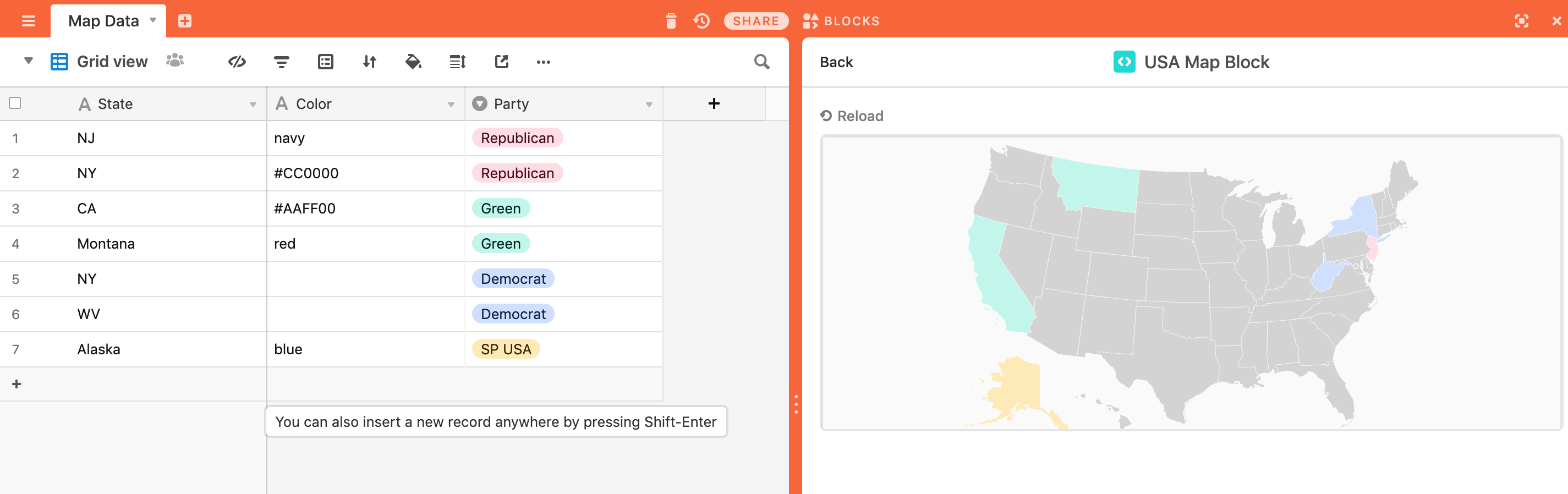Open the filter icon
Image resolution: width=1568 pixels, height=494 pixels.
coord(281,62)
